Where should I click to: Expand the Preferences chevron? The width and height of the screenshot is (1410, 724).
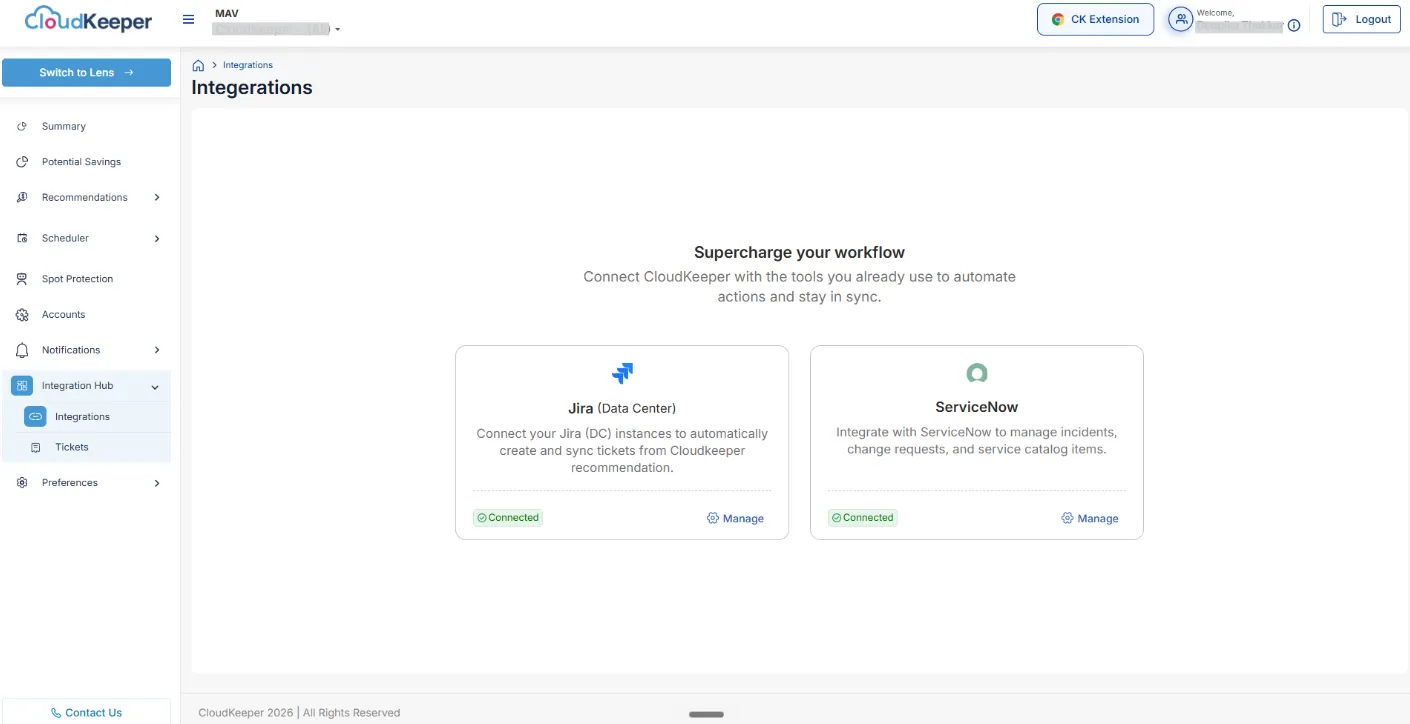[157, 483]
